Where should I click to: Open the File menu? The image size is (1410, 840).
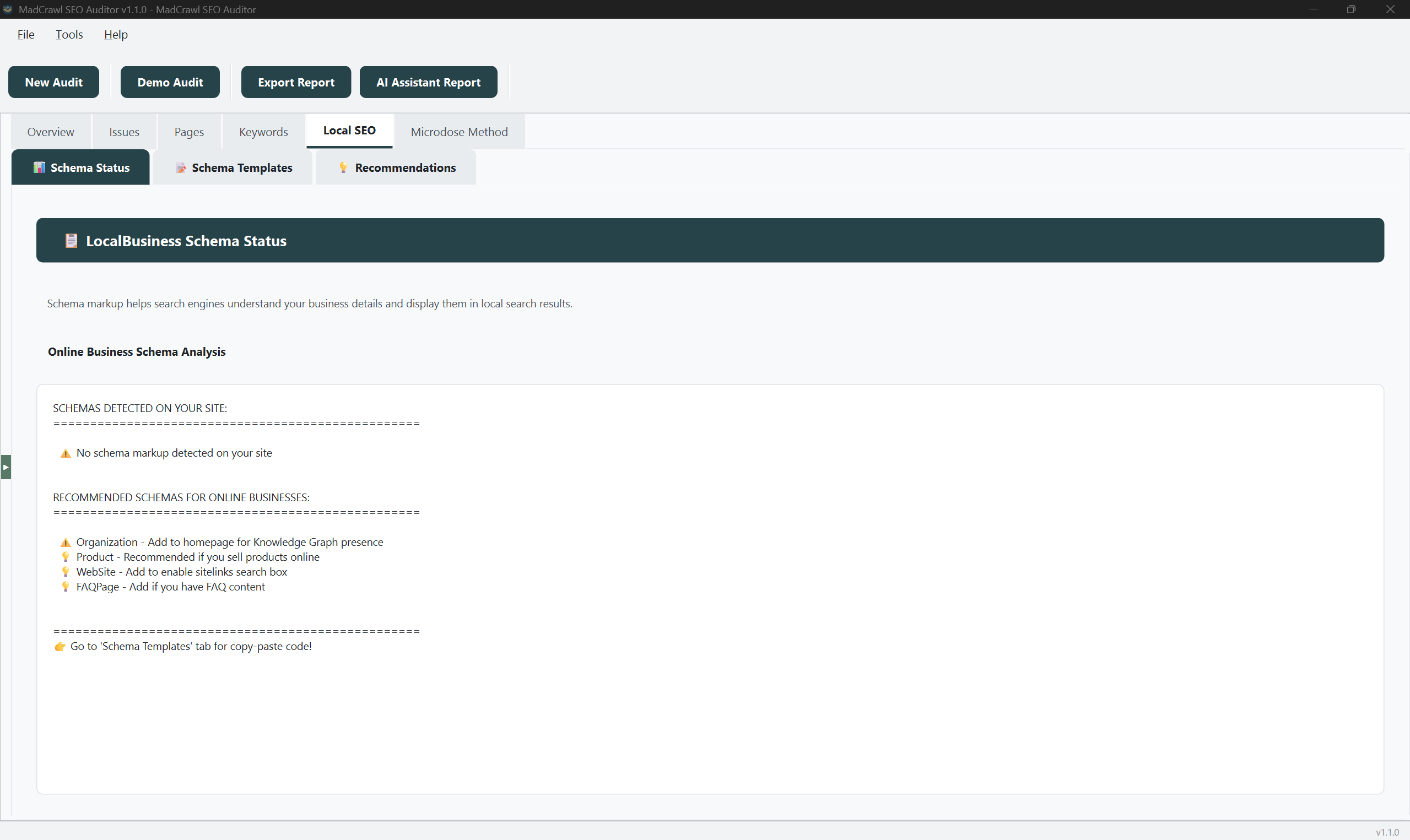point(25,35)
